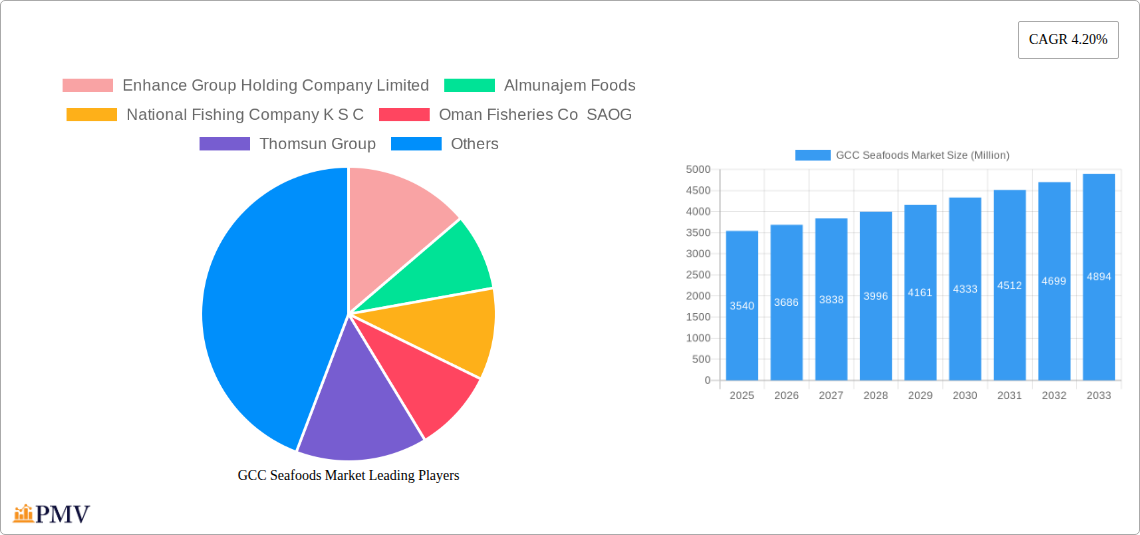Click the 2030 bar showing 4333
Screen dimensions: 1140x535
tap(966, 289)
